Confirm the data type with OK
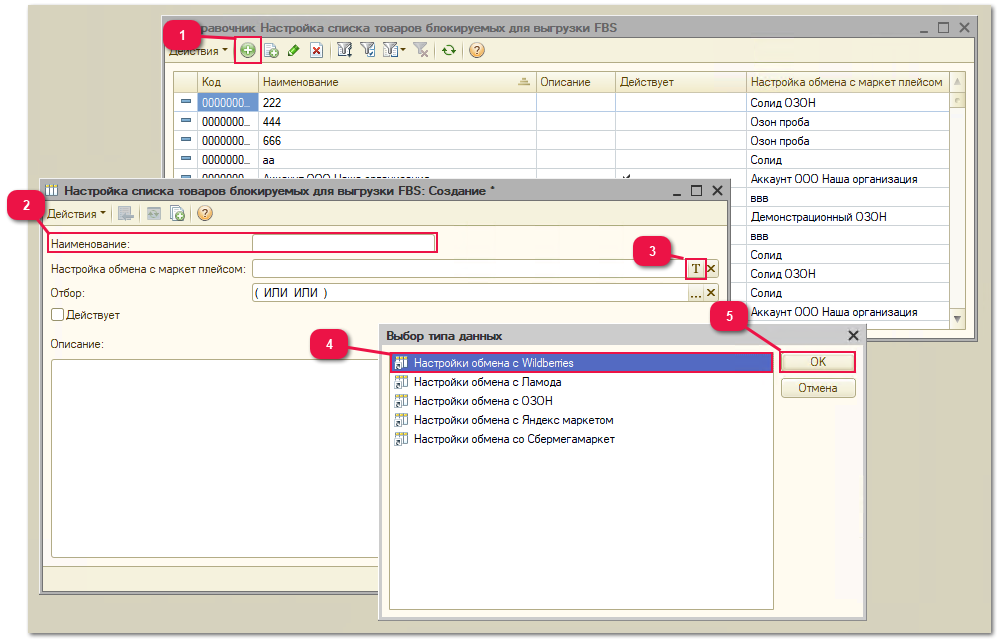Image resolution: width=1000 pixels, height=642 pixels. 818,362
